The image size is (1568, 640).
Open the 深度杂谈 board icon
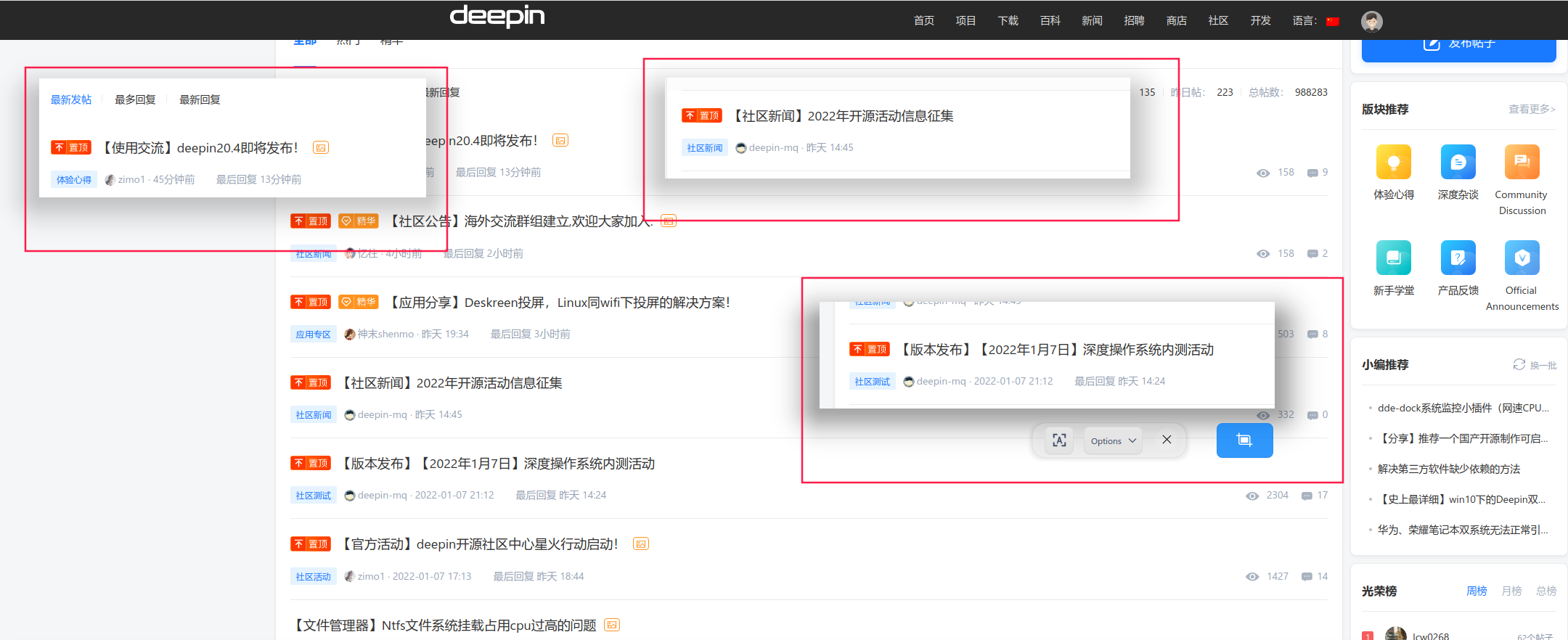[x=1458, y=162]
